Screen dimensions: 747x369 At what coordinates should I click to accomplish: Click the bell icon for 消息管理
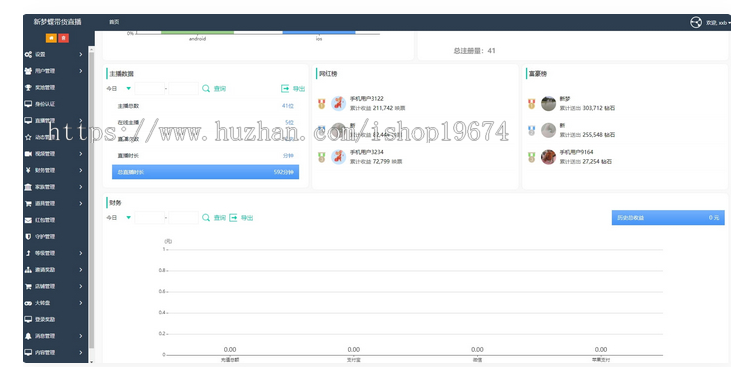28,336
